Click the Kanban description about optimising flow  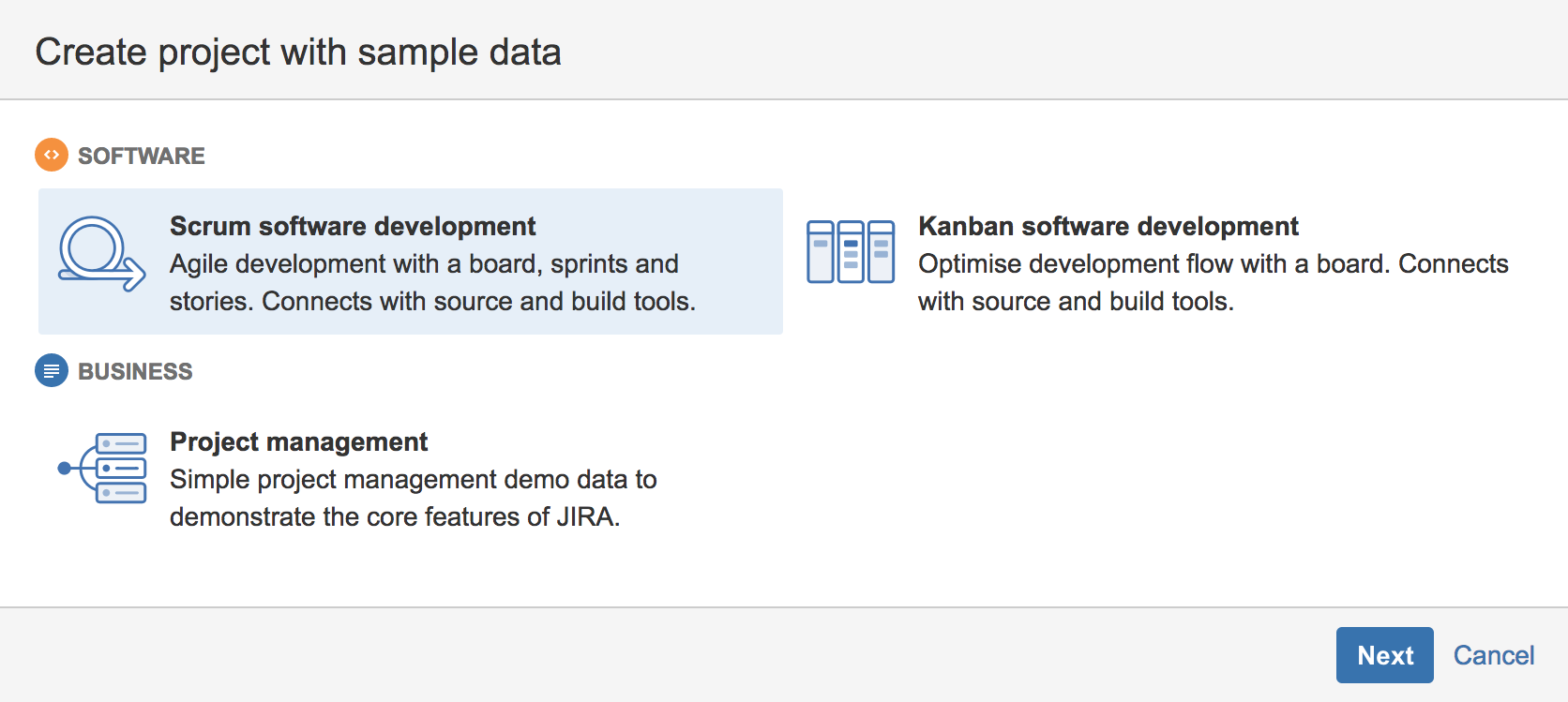coord(1214,282)
